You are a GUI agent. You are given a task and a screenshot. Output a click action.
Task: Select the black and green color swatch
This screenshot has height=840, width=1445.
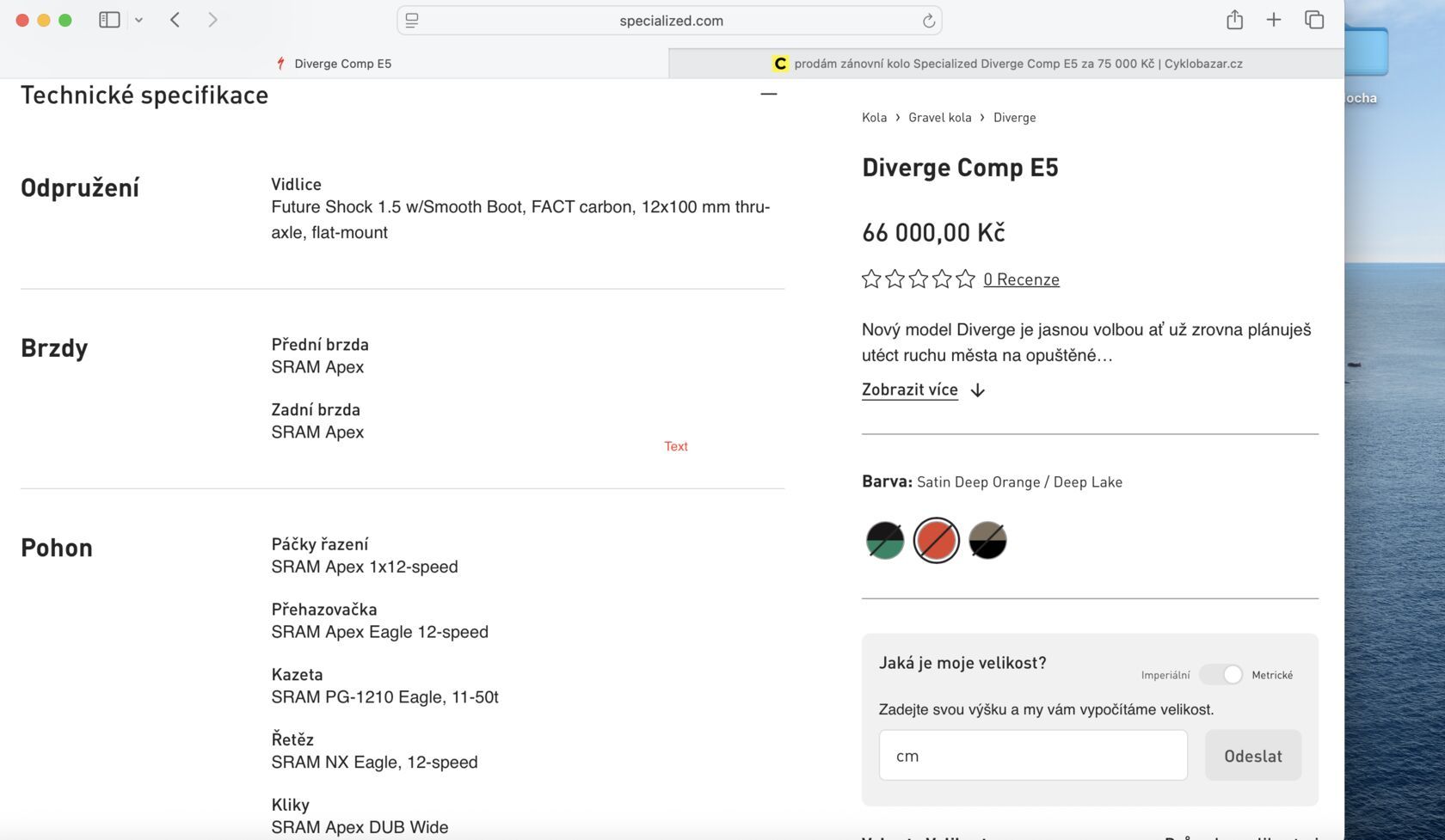[885, 541]
